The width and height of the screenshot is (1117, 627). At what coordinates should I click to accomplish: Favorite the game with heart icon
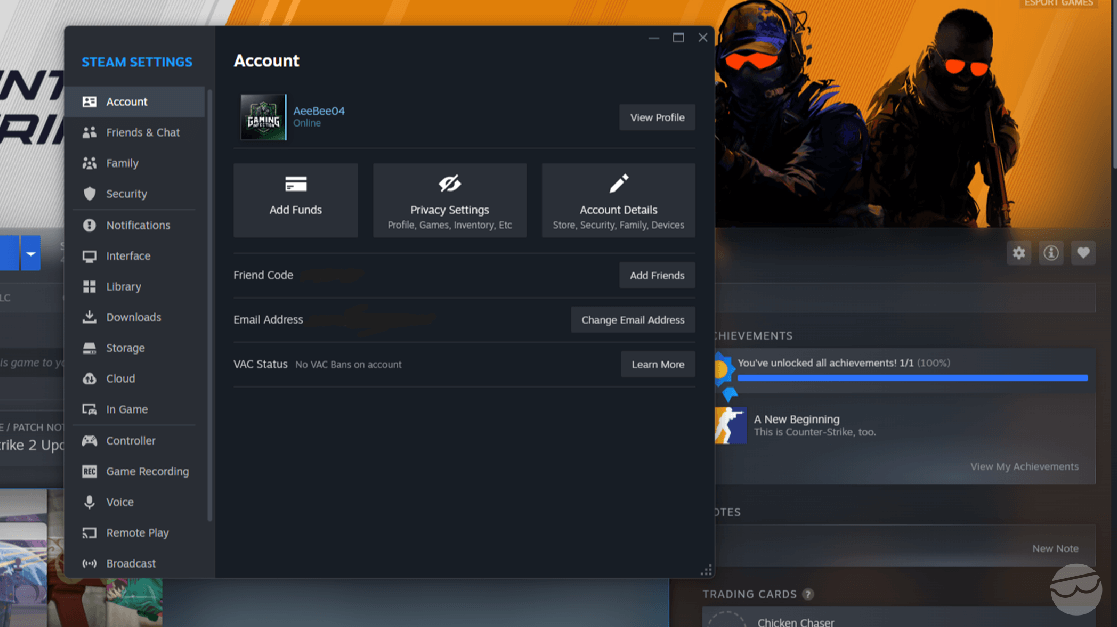(x=1084, y=253)
